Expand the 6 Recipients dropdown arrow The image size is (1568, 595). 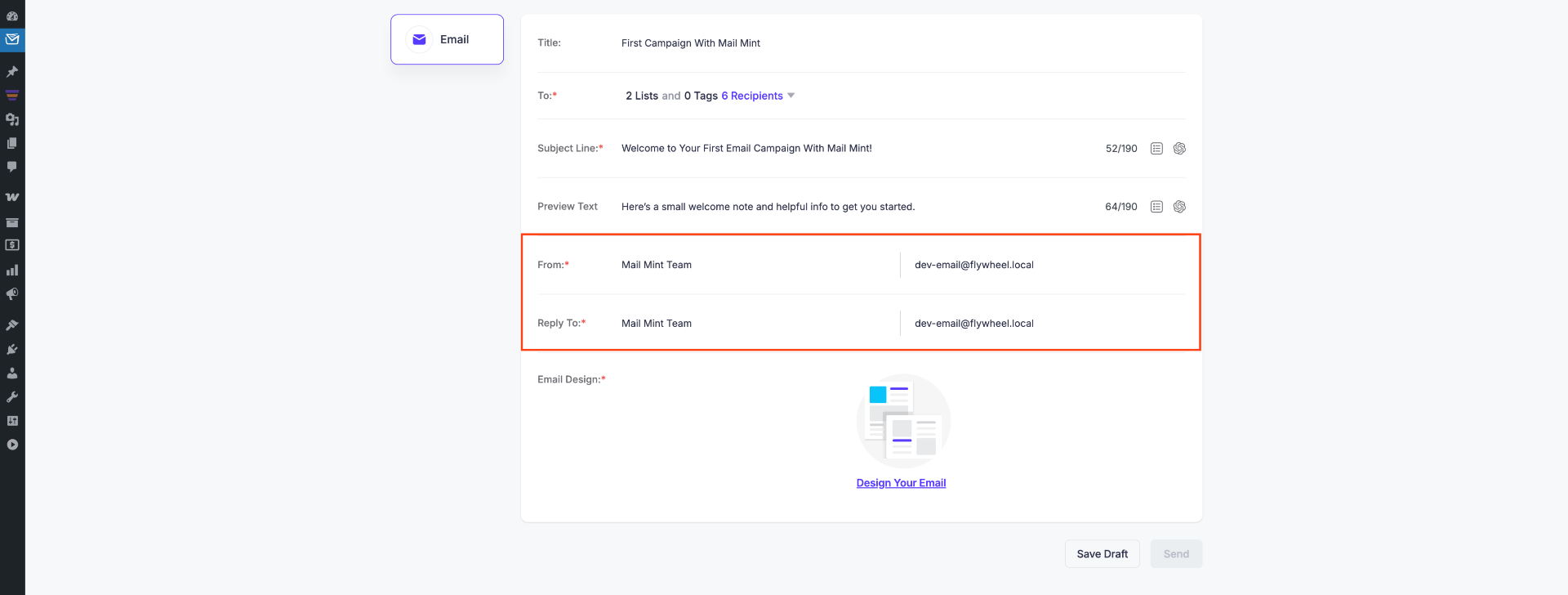[x=791, y=96]
